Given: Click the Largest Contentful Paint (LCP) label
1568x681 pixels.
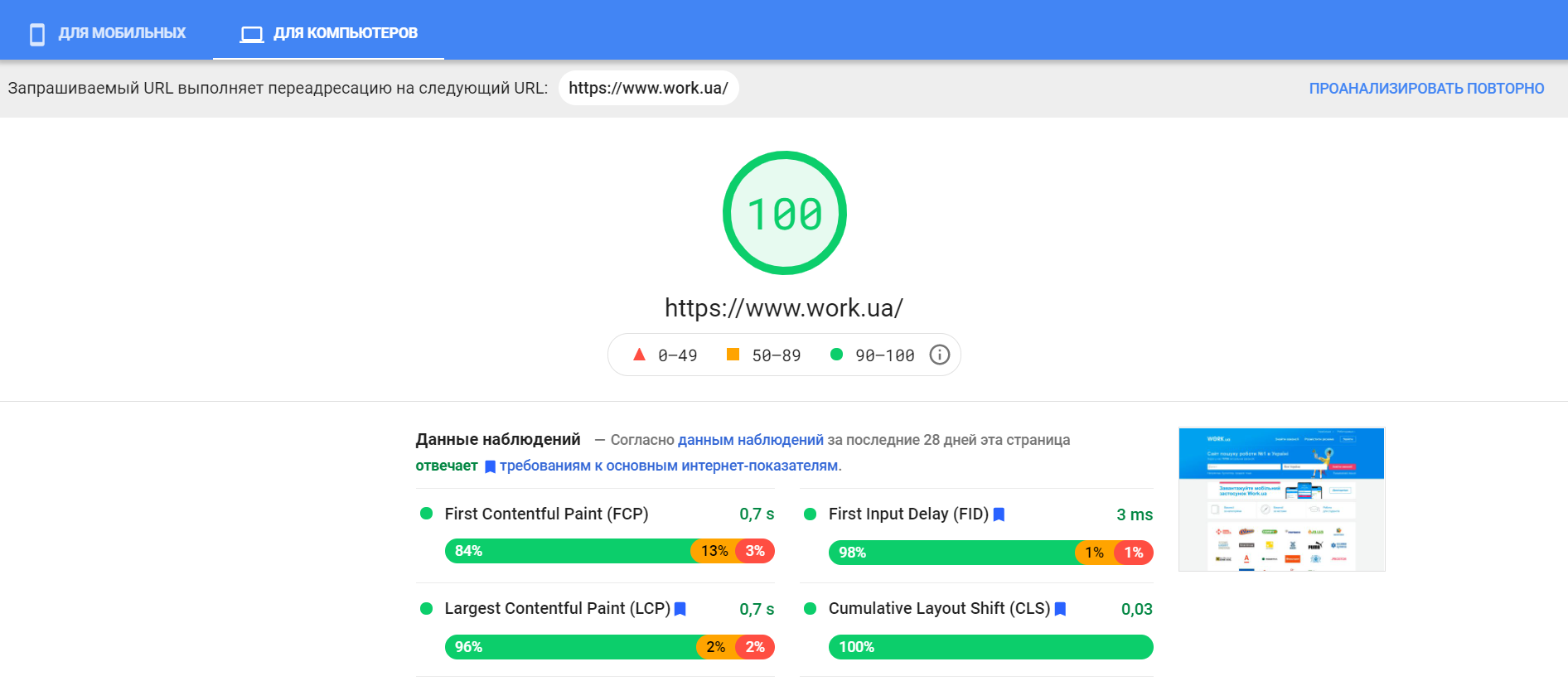Looking at the screenshot, I should point(557,609).
